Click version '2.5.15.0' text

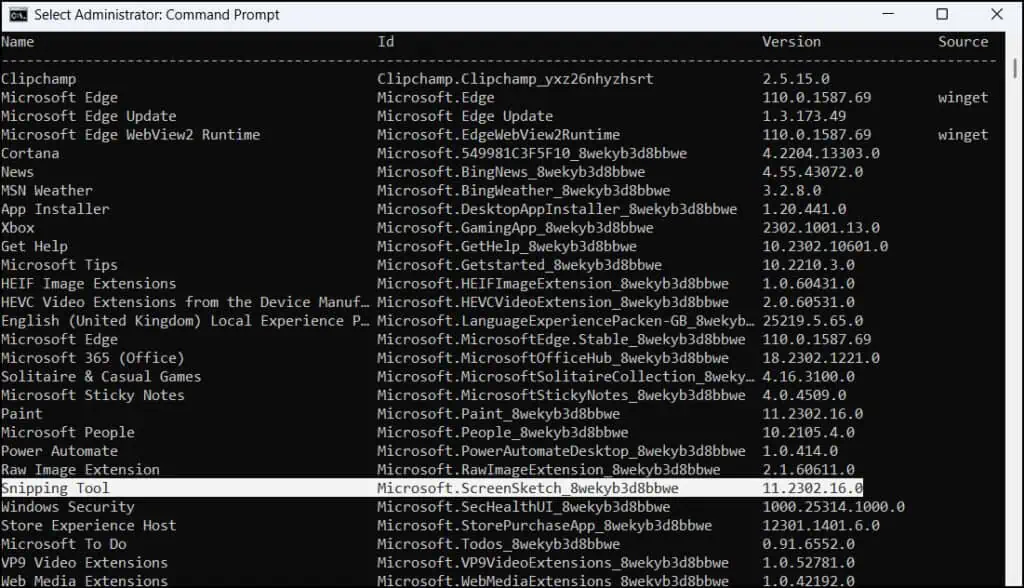pos(795,79)
